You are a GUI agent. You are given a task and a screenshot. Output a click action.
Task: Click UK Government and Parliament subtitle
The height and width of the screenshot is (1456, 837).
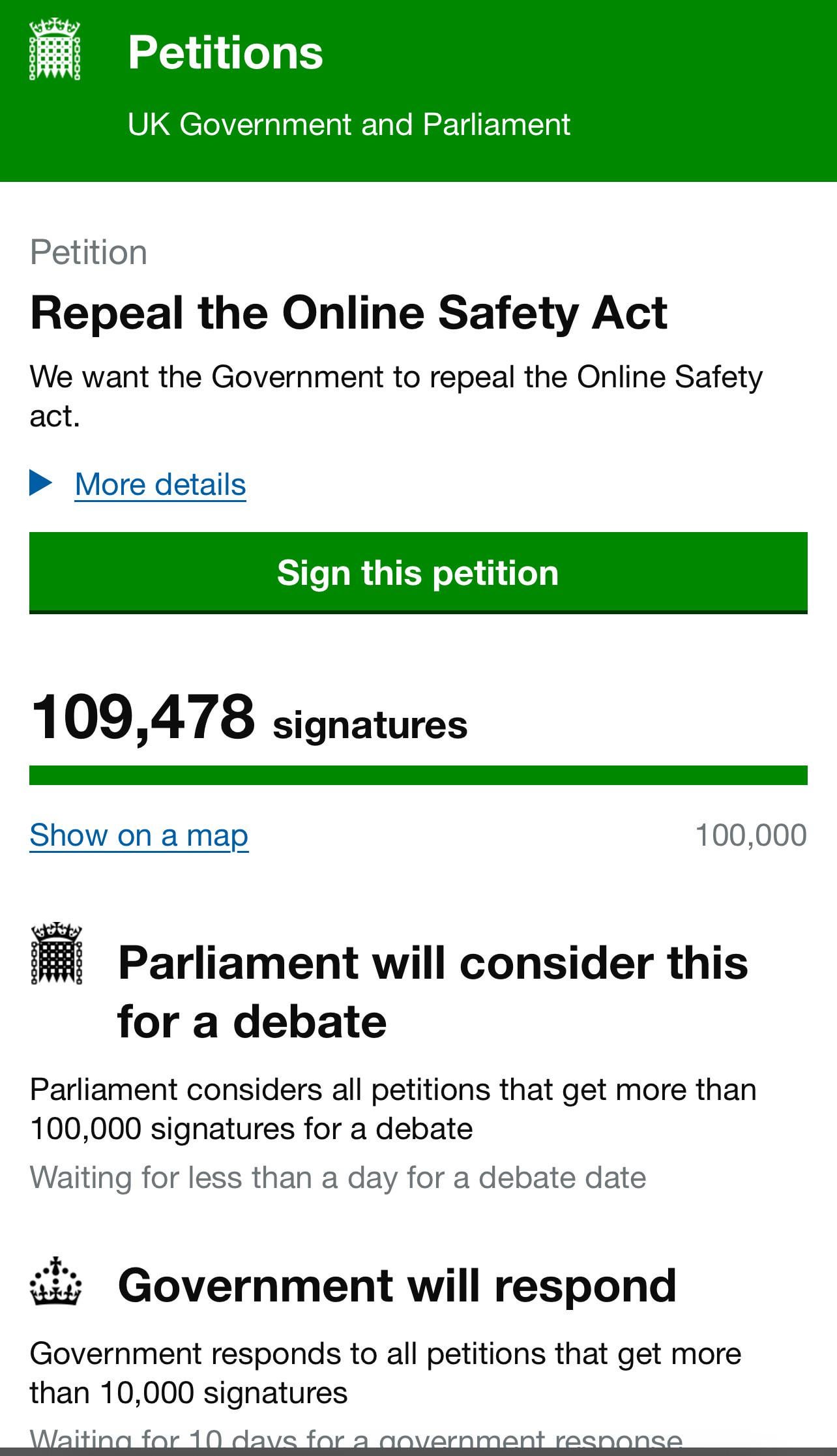pyautogui.click(x=349, y=124)
